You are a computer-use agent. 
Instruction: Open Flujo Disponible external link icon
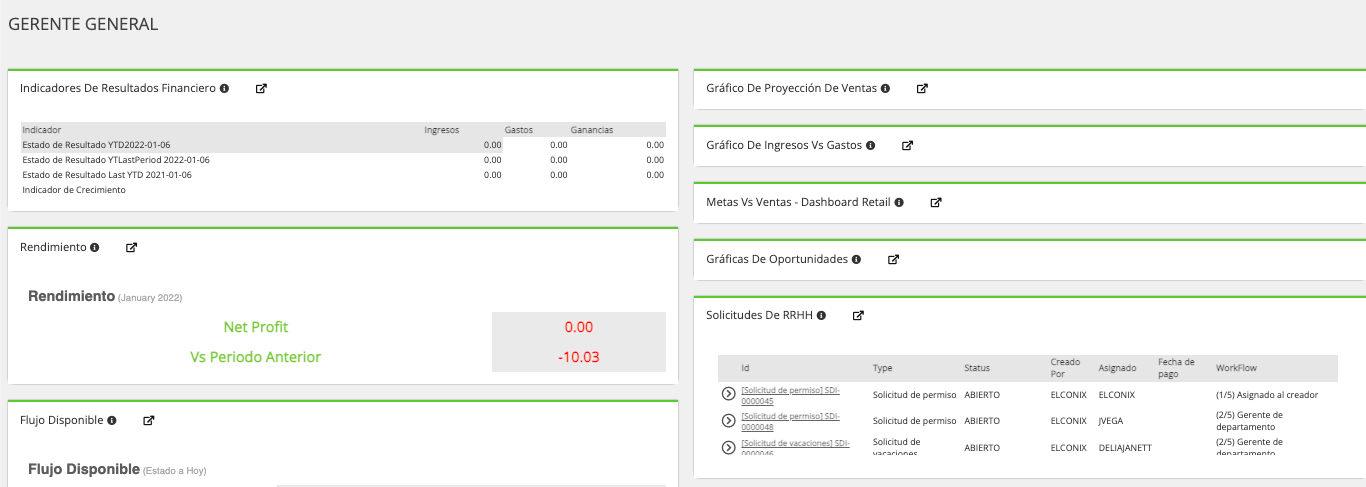coord(149,420)
